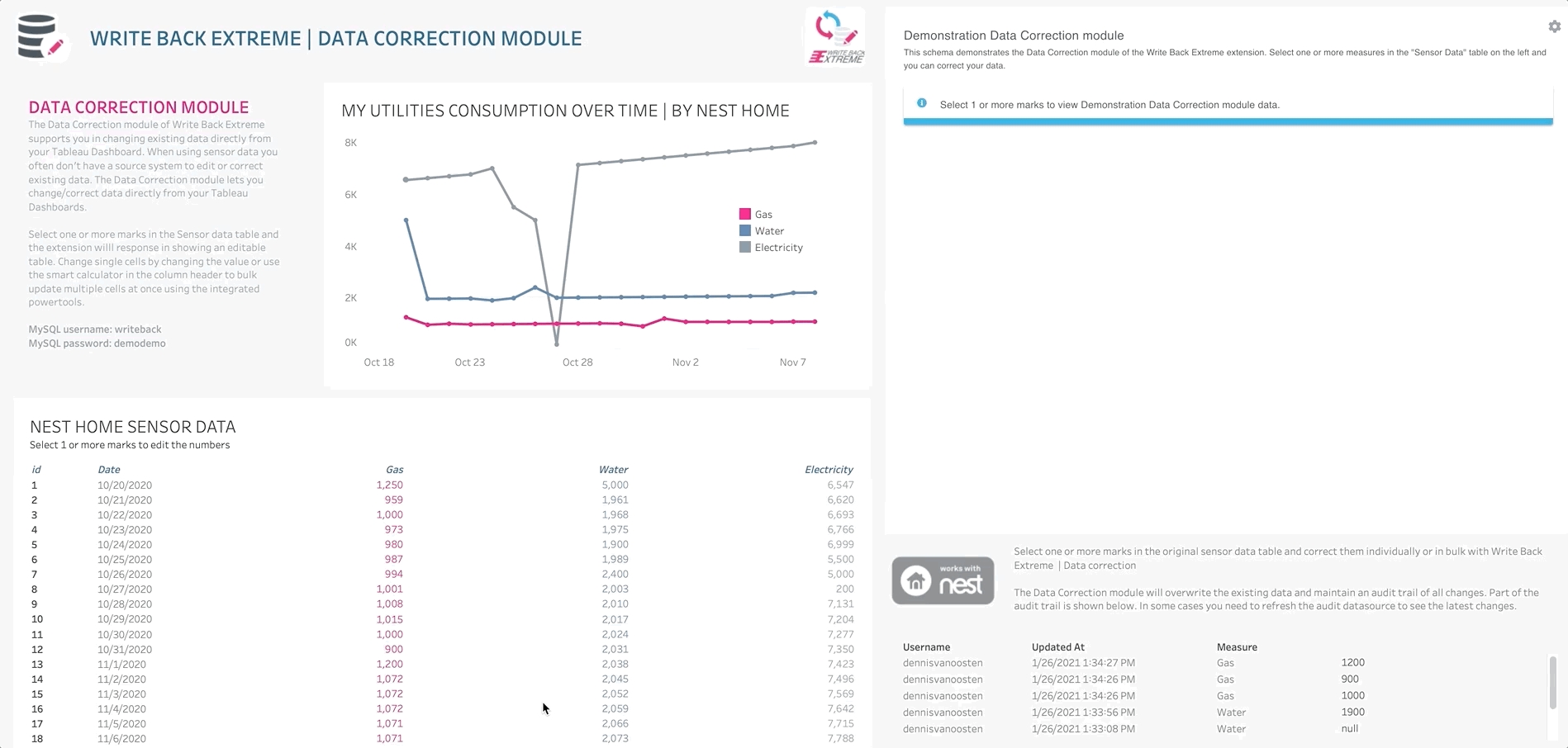
Task: Click the audit trail vertical scrollbar
Action: 1552,682
